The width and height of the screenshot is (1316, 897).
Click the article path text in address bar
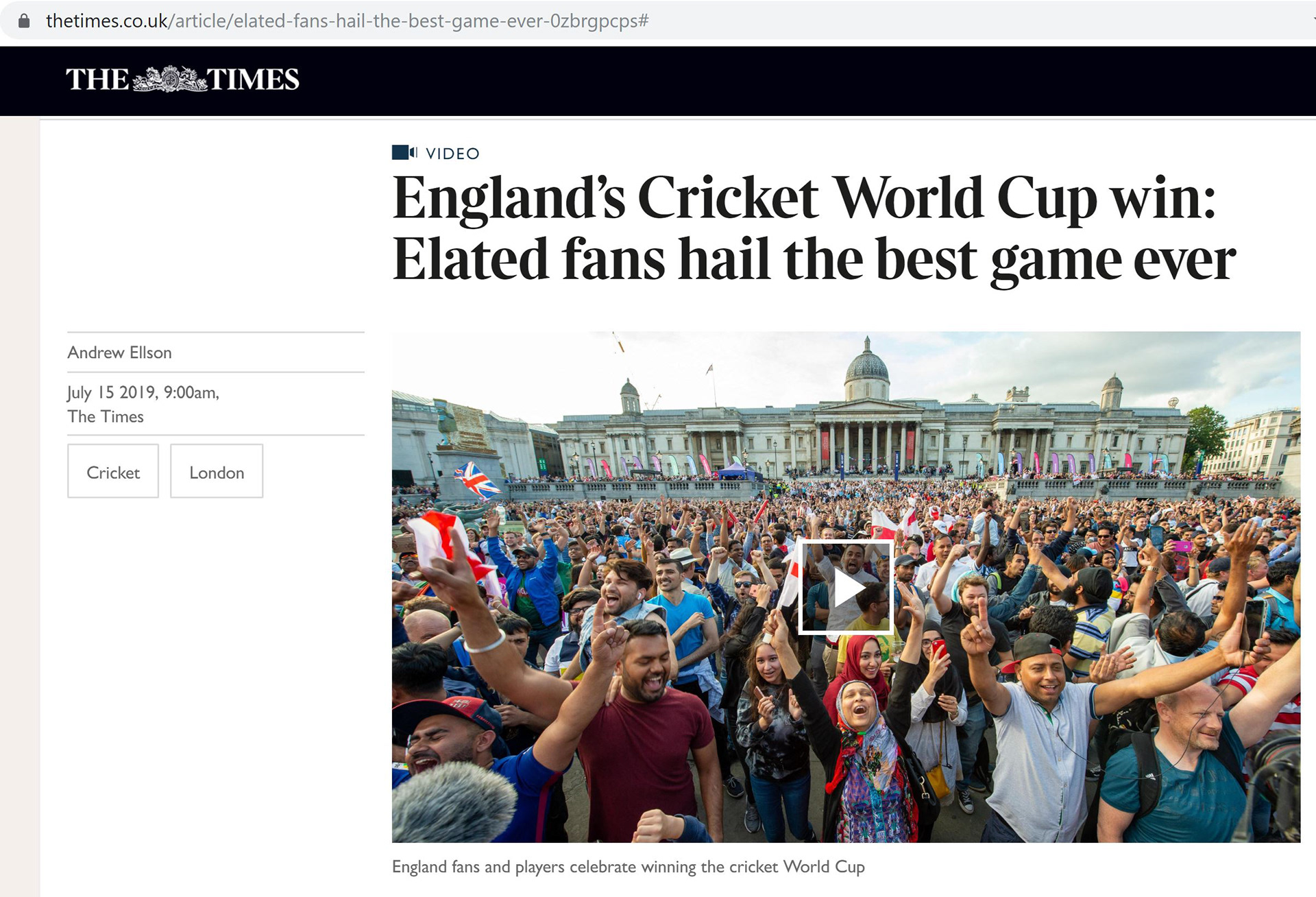(411, 21)
